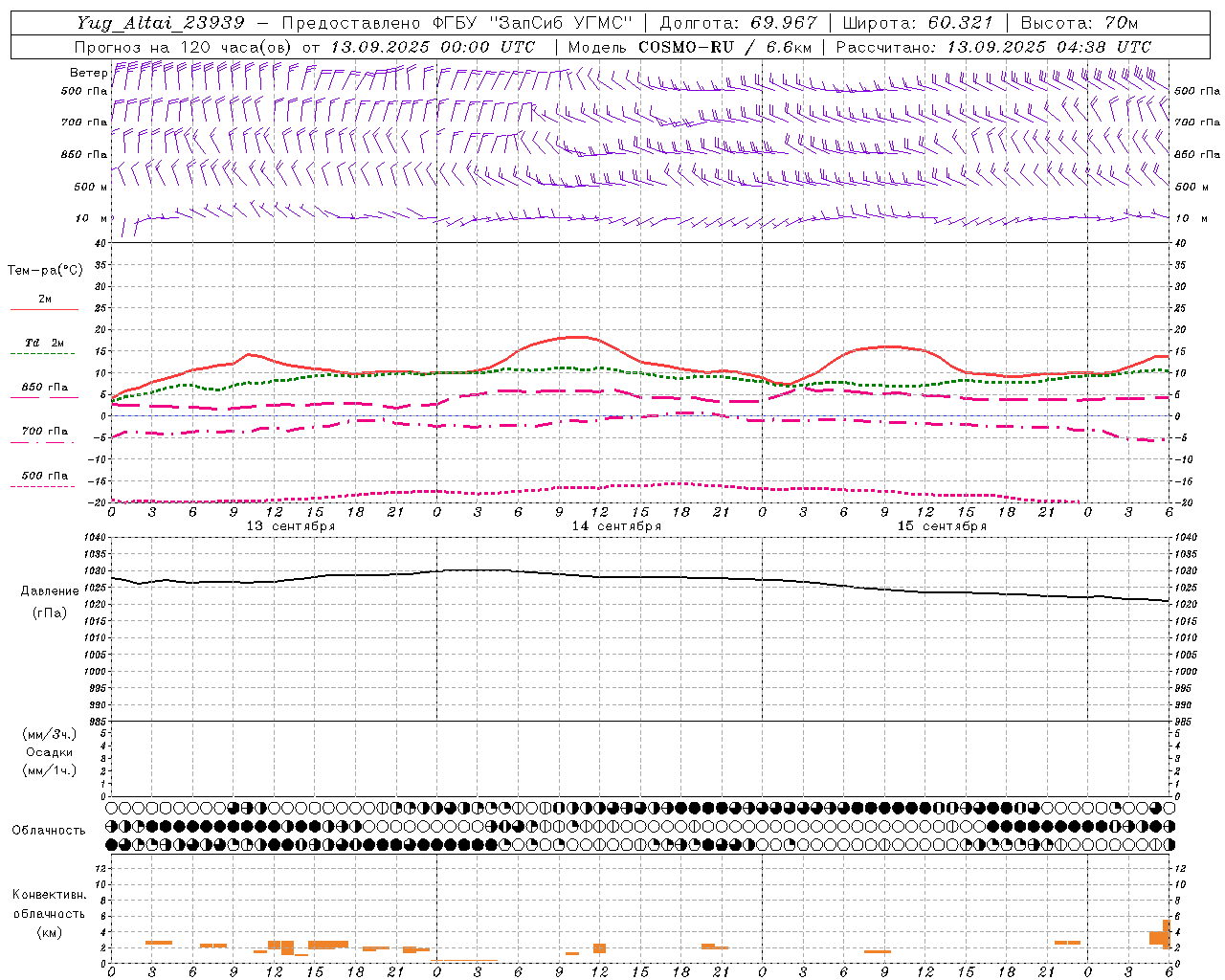Click the (мм/3ч.) precipitation unit label

point(50,734)
